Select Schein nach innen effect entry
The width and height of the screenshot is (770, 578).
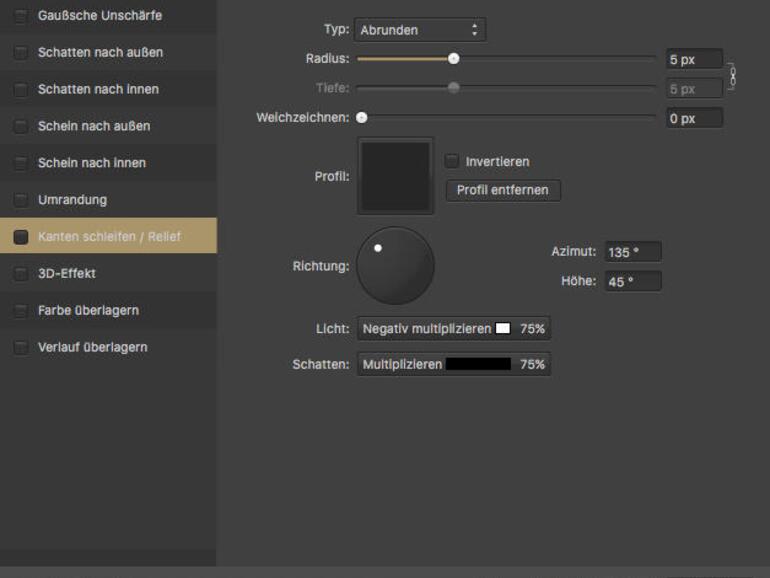coord(108,163)
